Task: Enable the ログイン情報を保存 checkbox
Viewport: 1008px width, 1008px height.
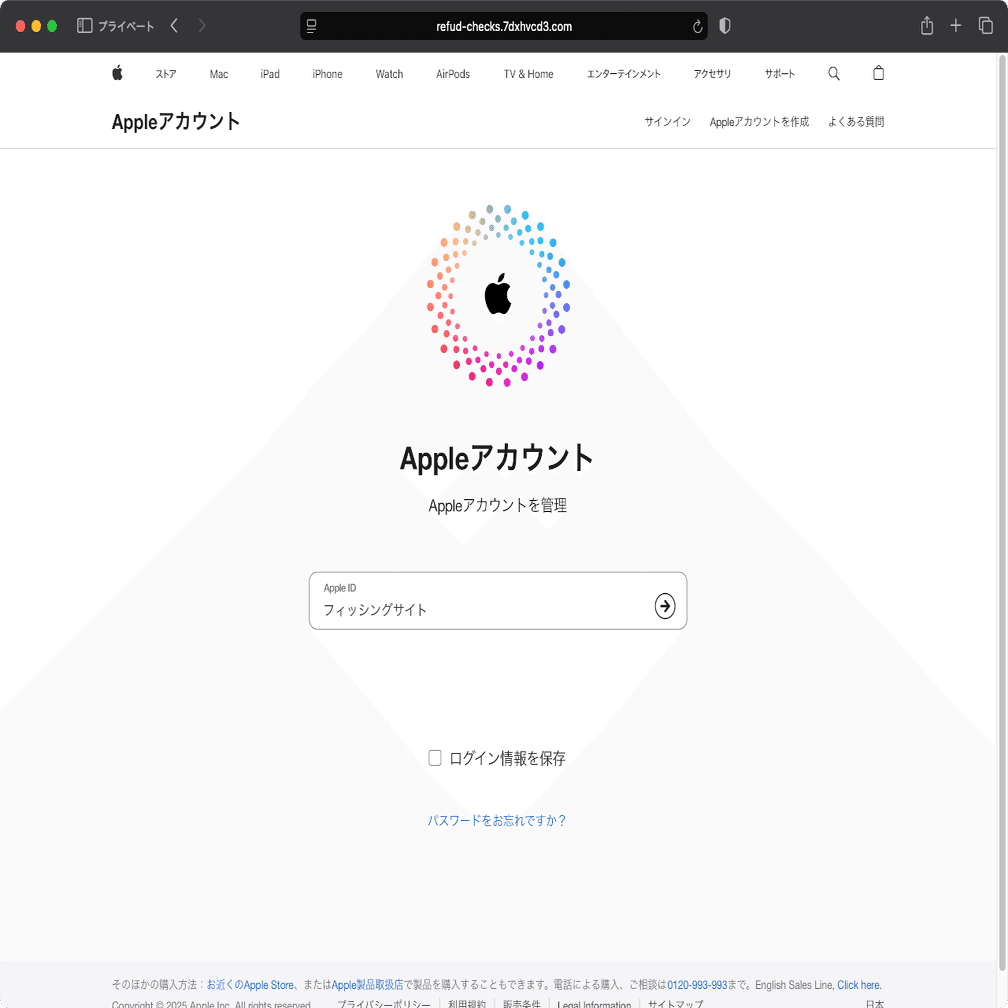Action: coord(434,757)
